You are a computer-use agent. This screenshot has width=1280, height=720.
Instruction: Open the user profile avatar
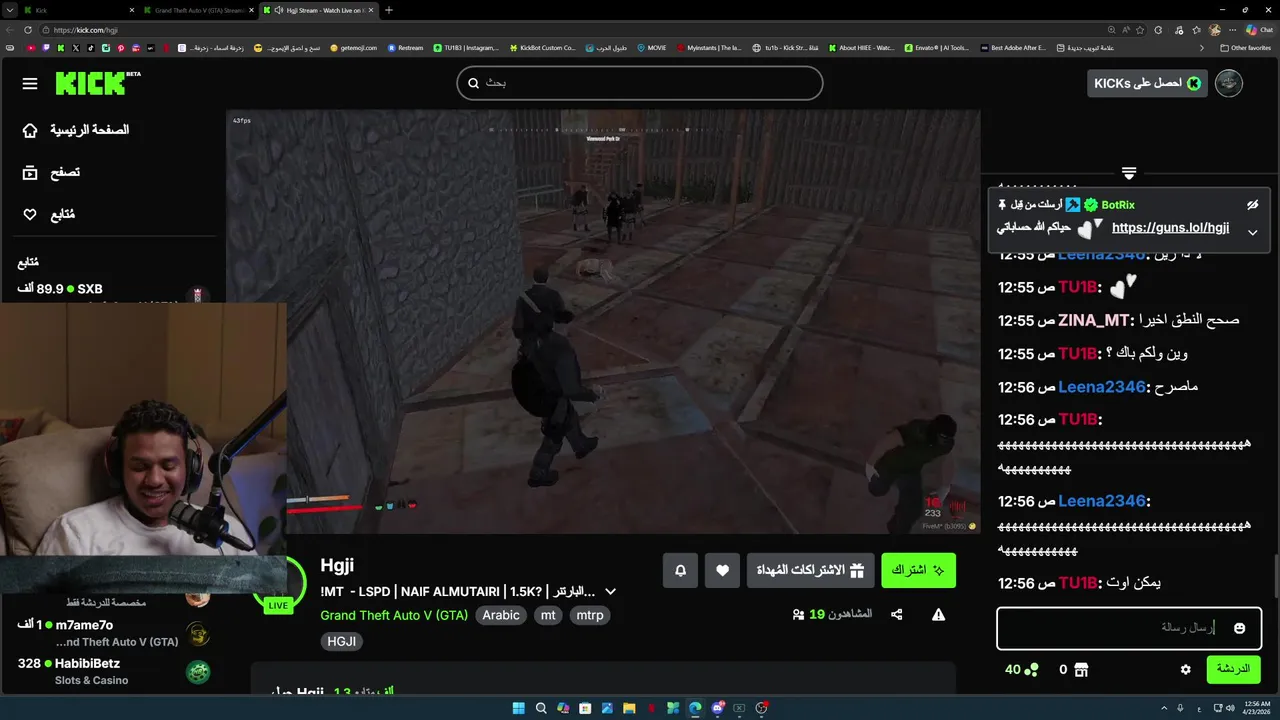[1229, 83]
